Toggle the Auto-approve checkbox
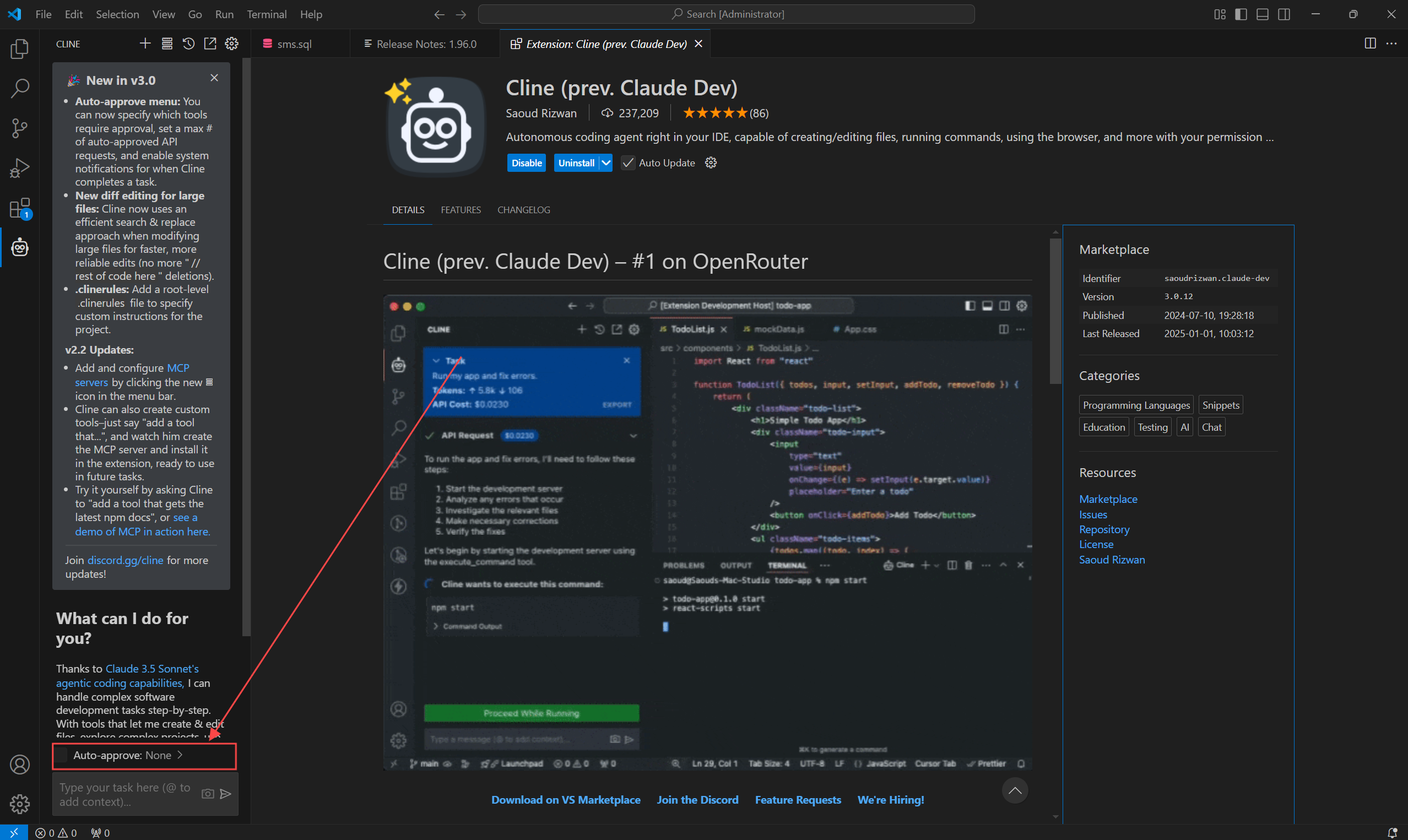 (62, 755)
